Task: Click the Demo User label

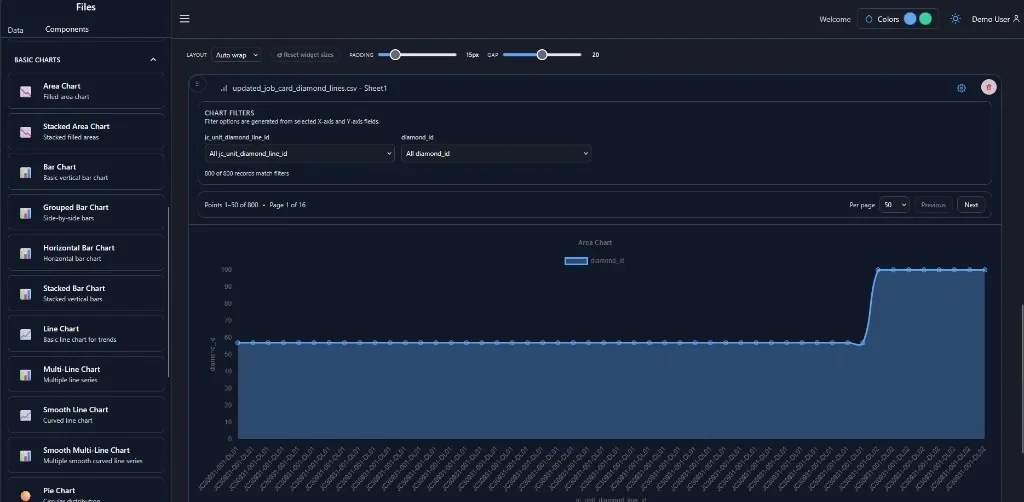Action: [x=991, y=19]
